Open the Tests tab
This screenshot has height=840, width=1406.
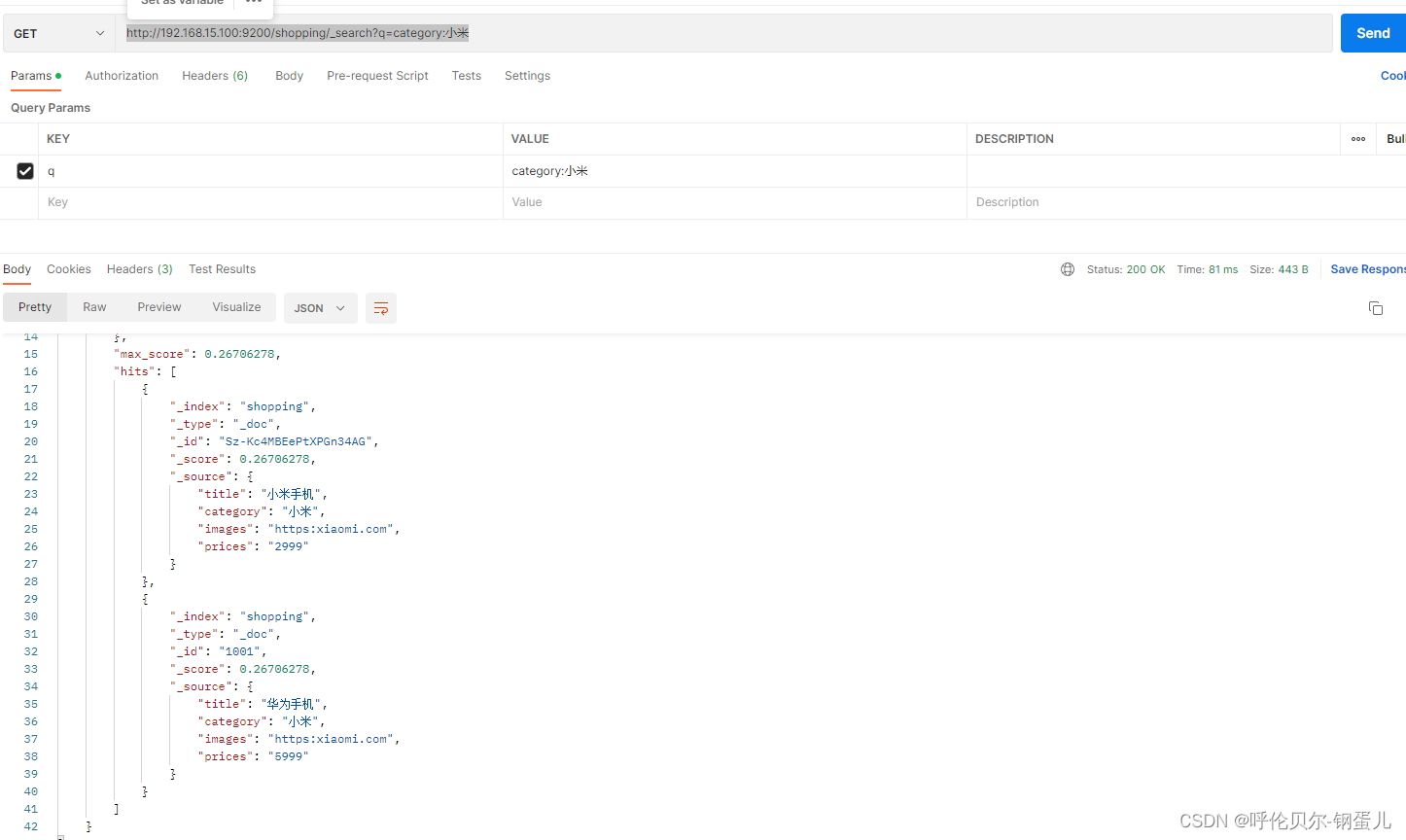click(x=466, y=76)
